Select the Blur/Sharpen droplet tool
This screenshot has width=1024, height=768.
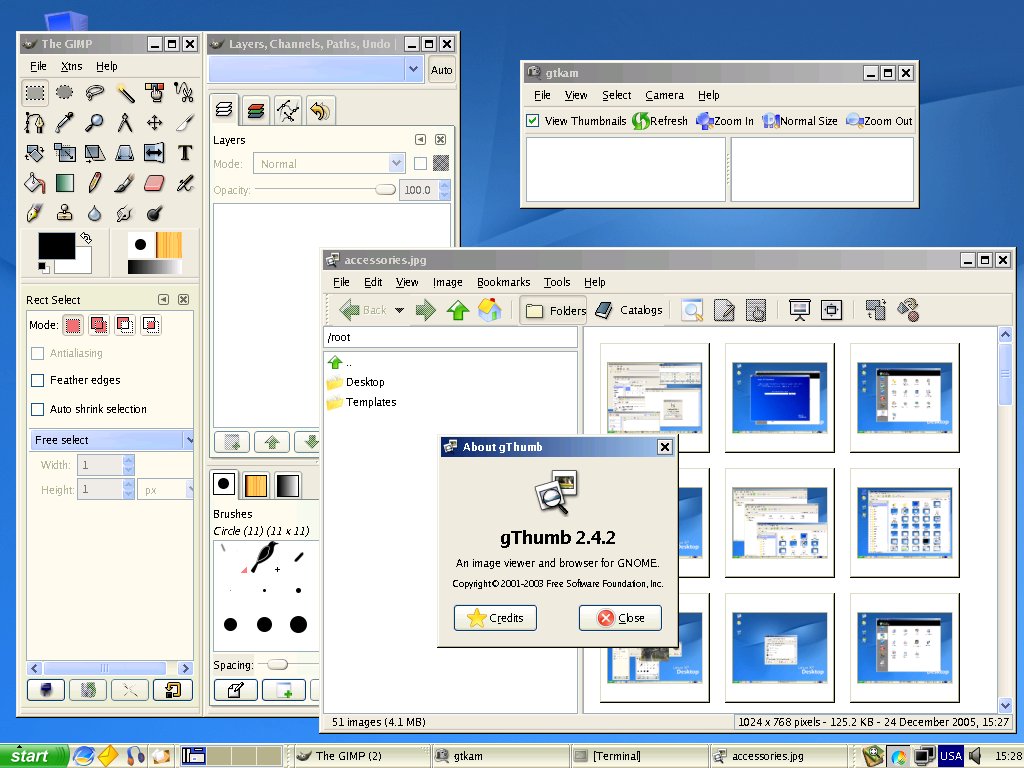(95, 213)
